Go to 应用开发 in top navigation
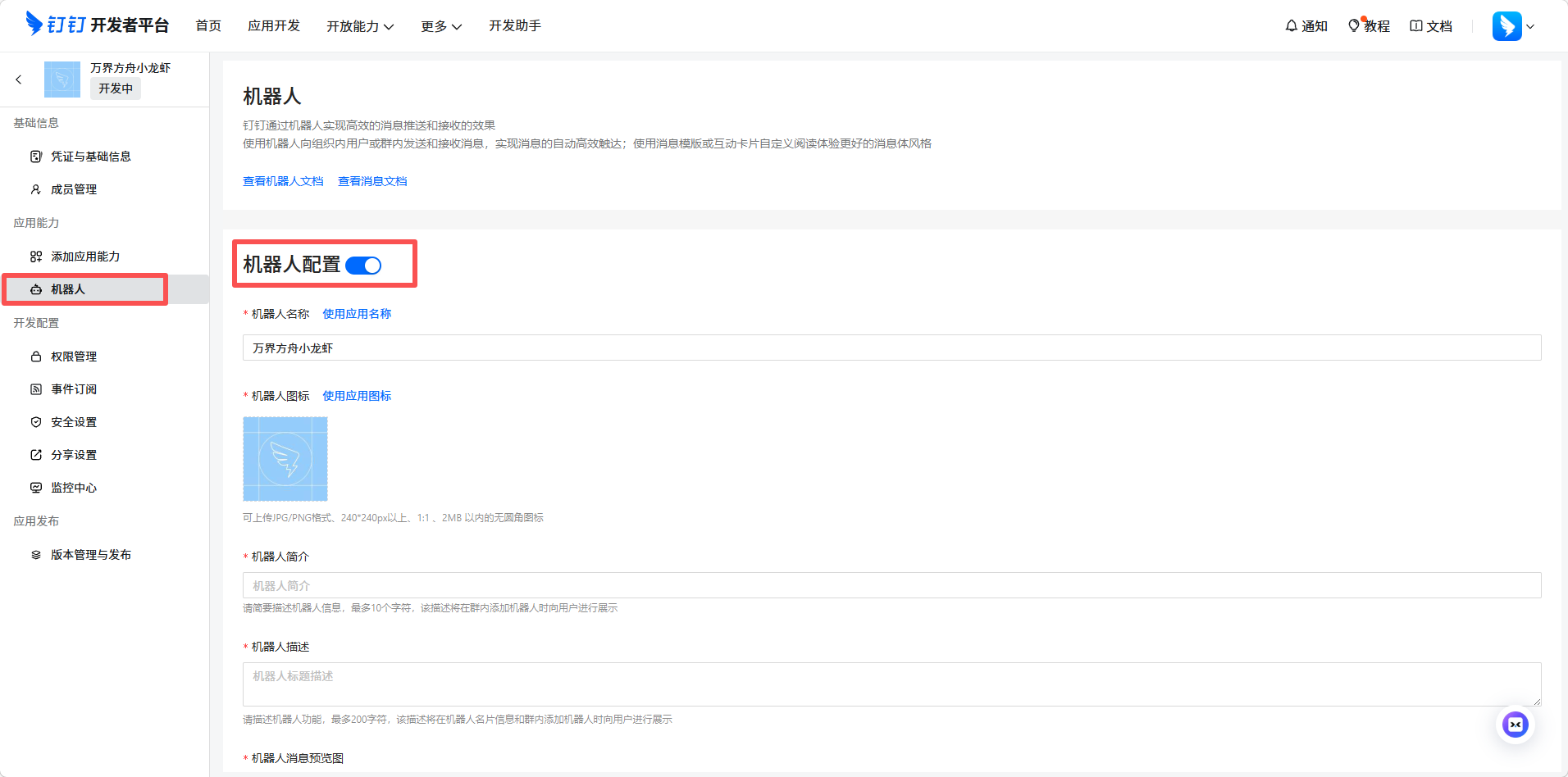Image resolution: width=1568 pixels, height=777 pixels. [274, 26]
